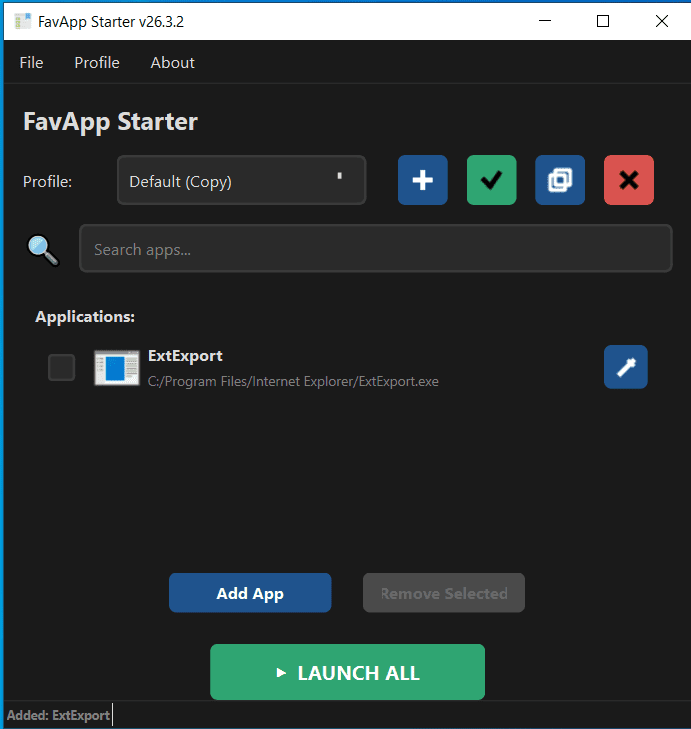Viewport: 691px width, 729px height.
Task: Click the ExtExport application thumbnail icon
Action: click(117, 367)
